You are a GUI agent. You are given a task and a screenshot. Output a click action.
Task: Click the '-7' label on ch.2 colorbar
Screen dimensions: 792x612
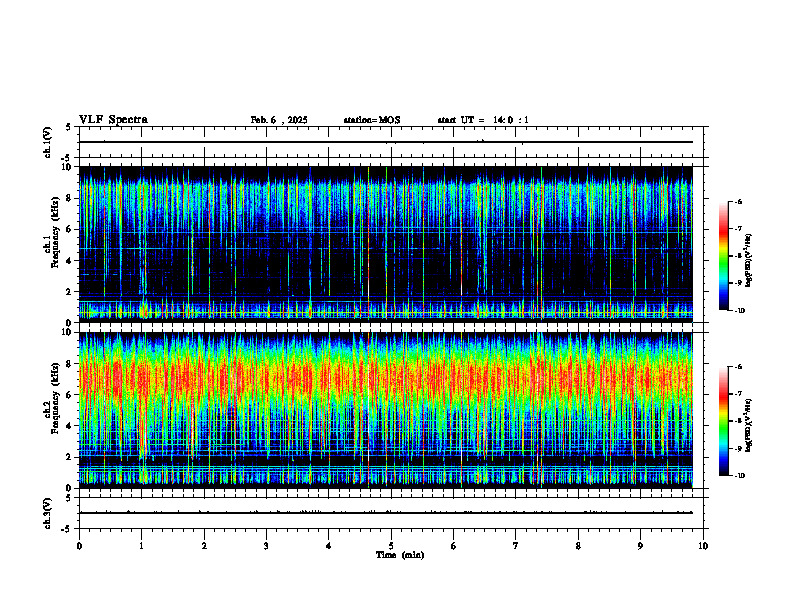tap(738, 394)
